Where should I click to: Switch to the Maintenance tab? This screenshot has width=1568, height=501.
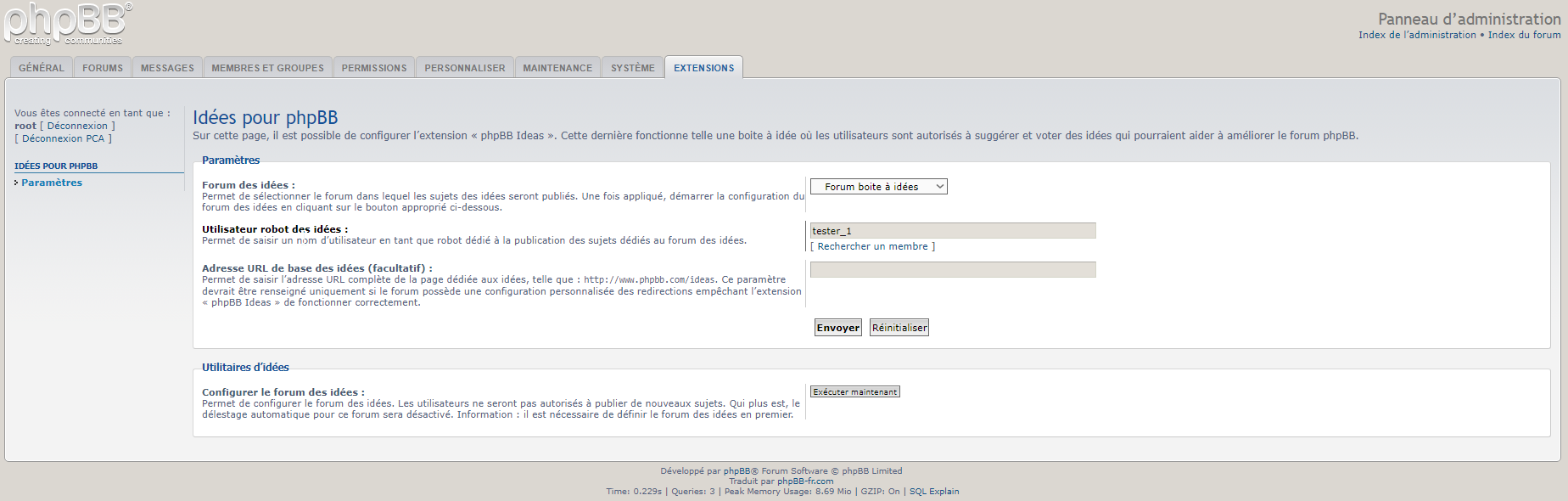(557, 68)
